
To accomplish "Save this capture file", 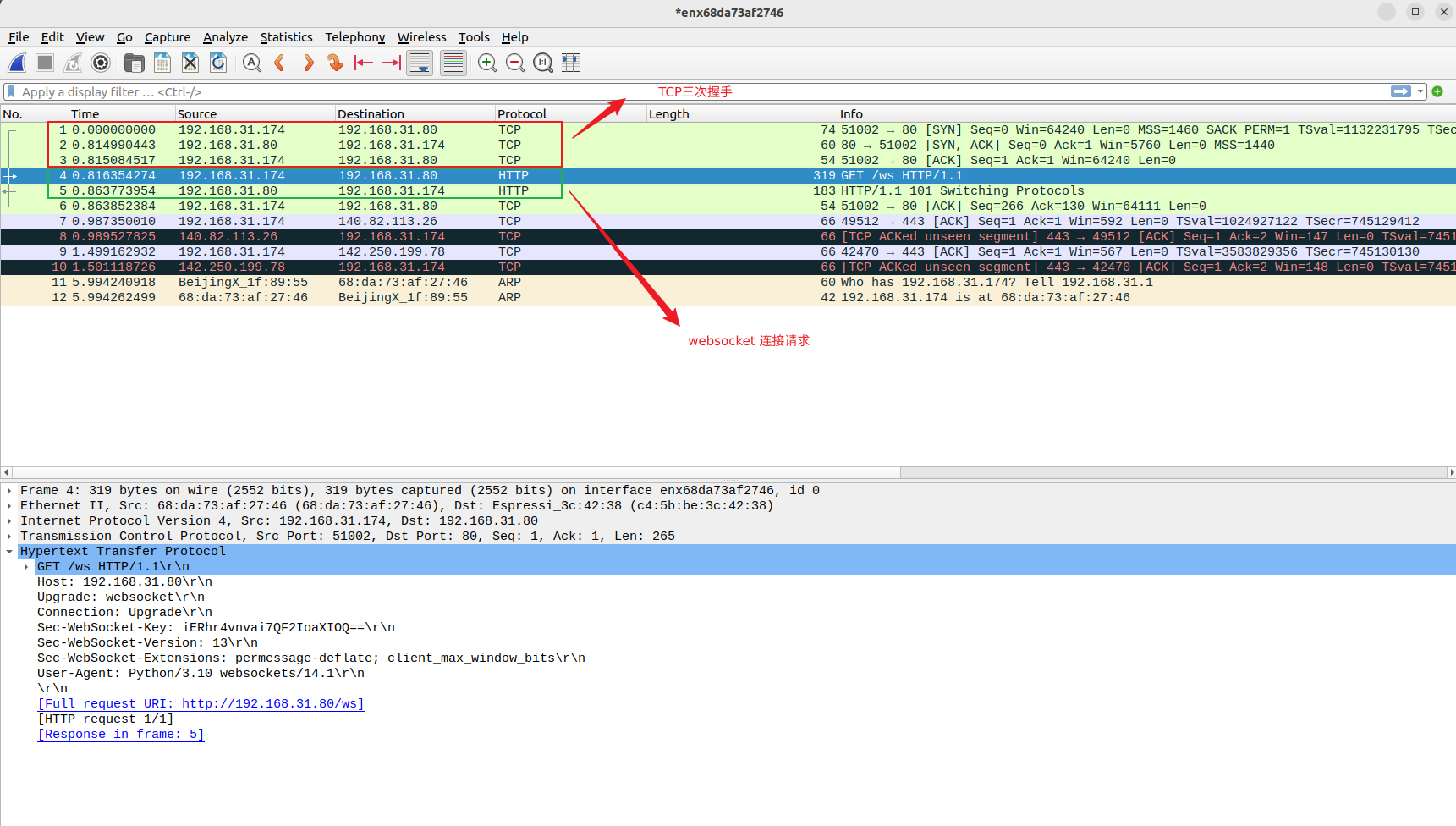I will click(x=162, y=63).
